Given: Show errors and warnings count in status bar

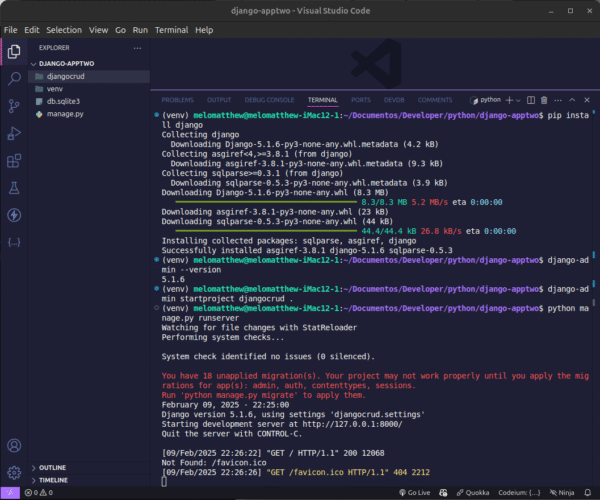Looking at the screenshot, I should click(39, 493).
